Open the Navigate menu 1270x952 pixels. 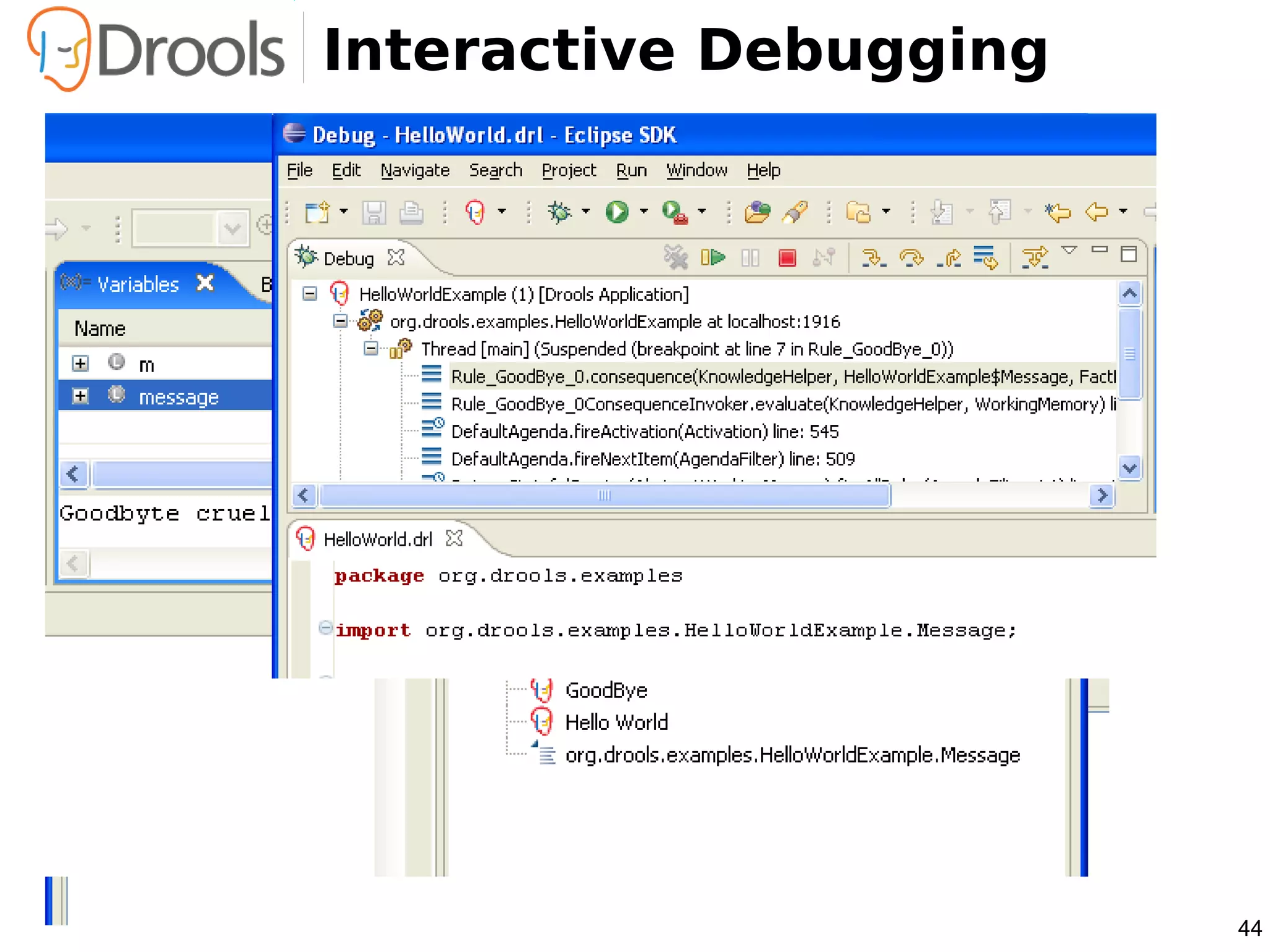click(415, 170)
